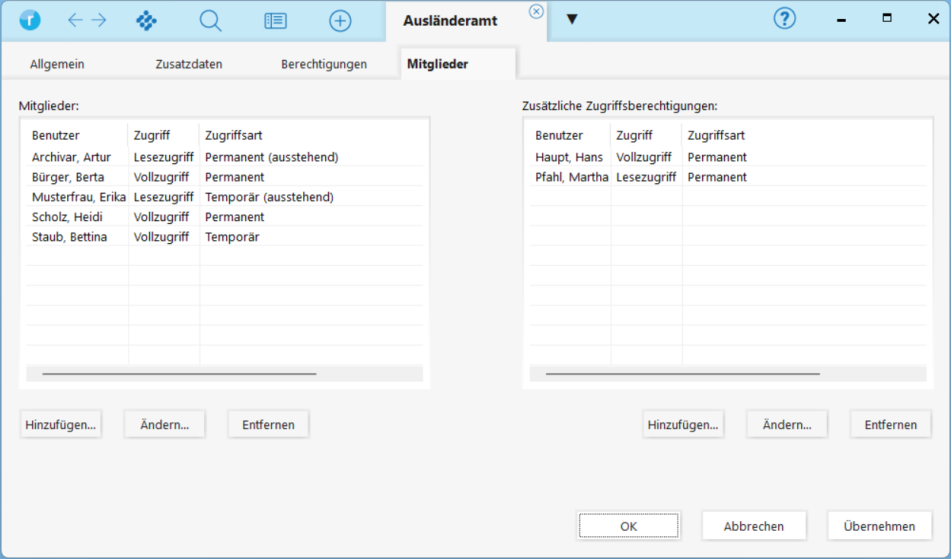Open help via the question mark icon
951x559 pixels.
[785, 19]
